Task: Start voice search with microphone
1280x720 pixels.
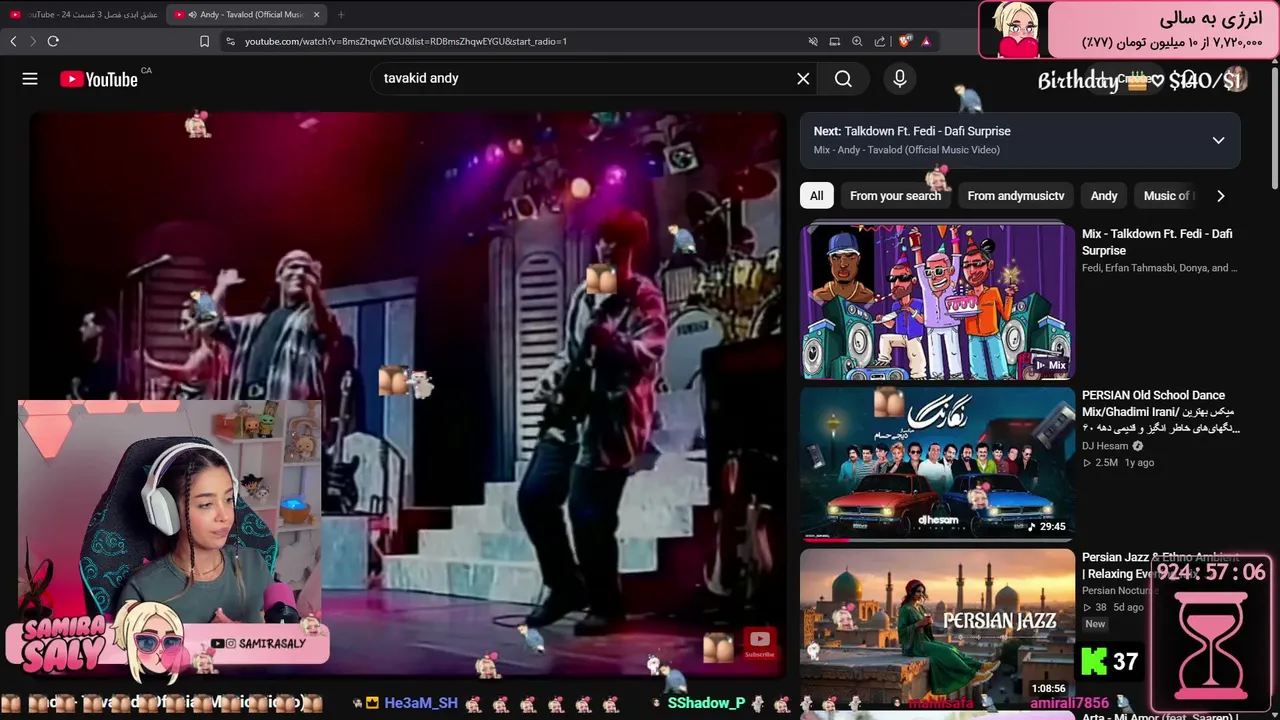Action: (x=900, y=79)
